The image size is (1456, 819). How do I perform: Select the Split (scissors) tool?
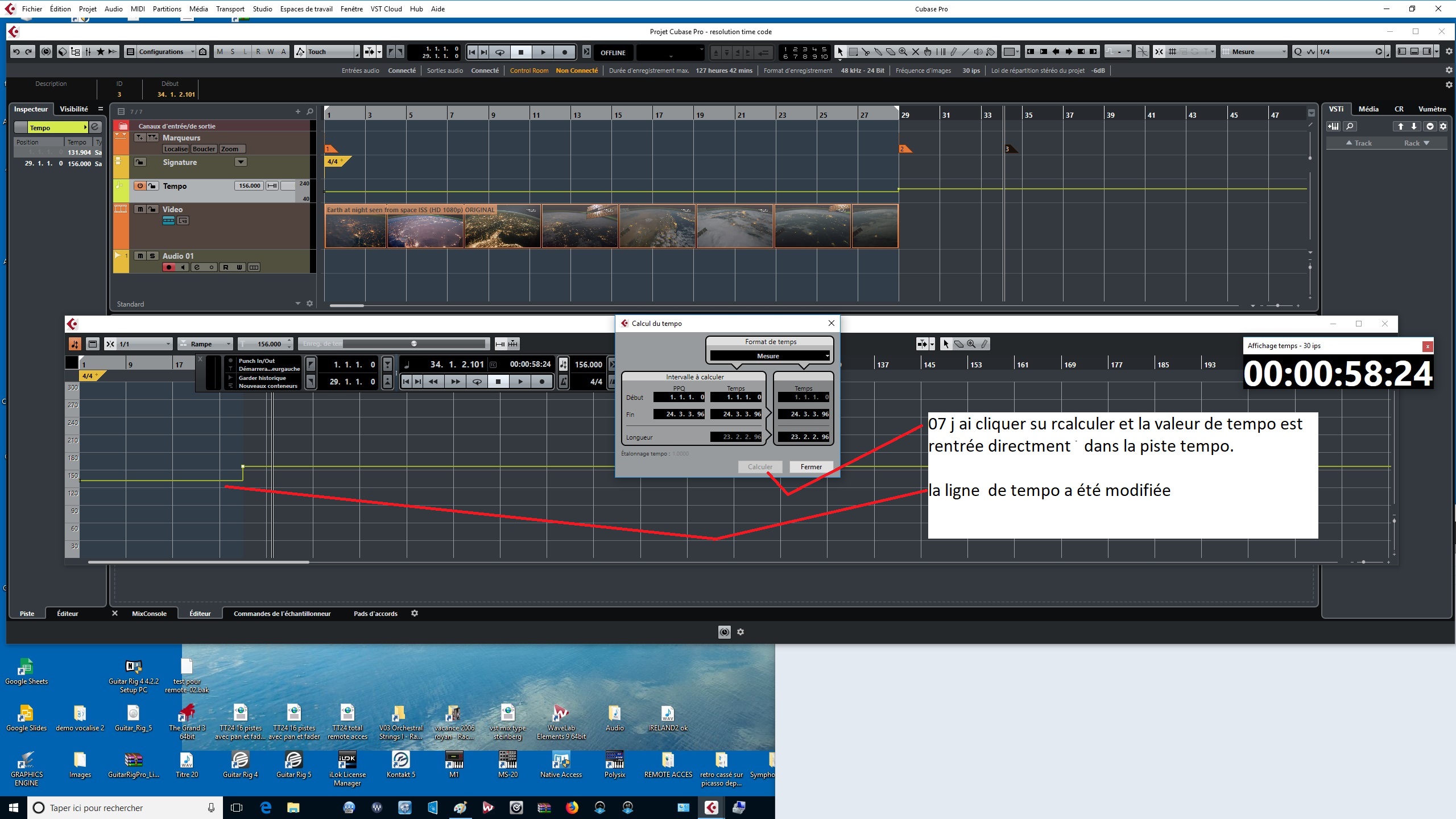[866, 52]
